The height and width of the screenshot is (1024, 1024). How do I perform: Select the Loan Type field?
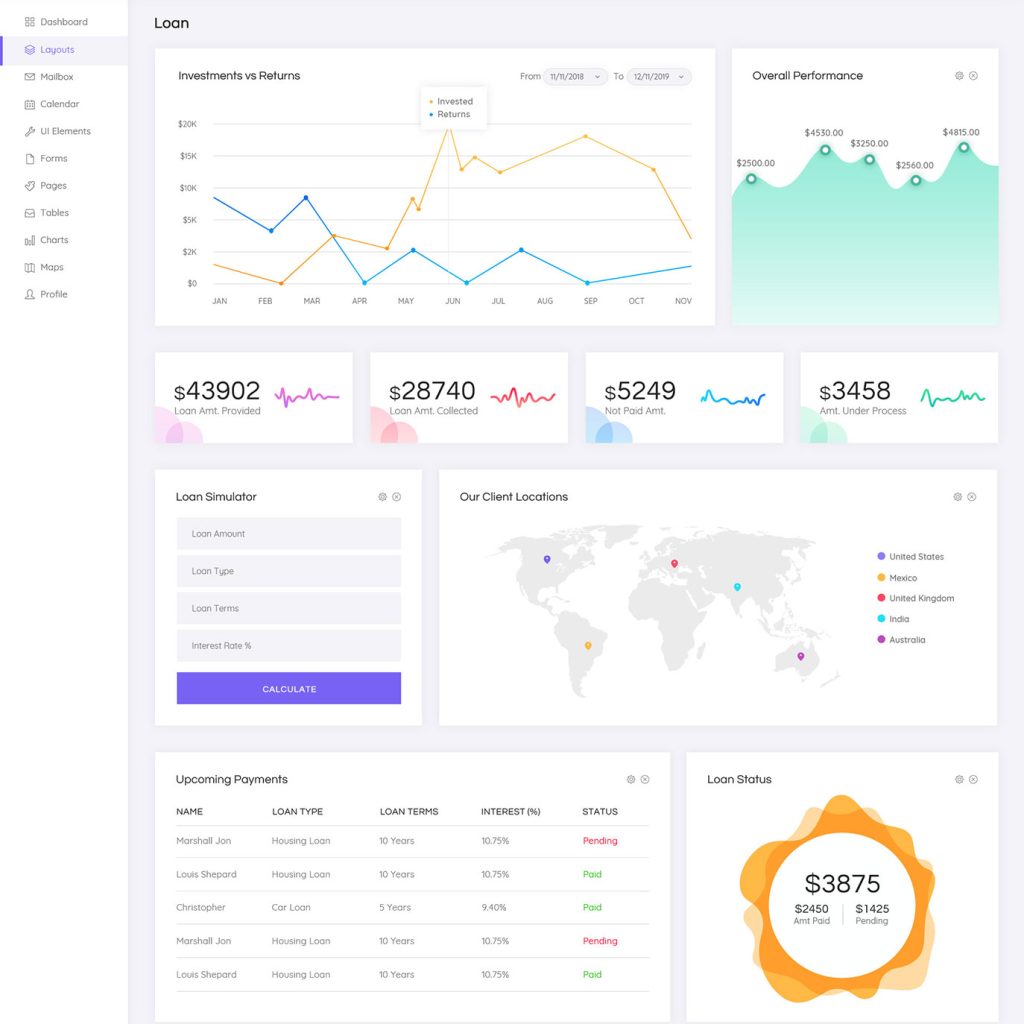click(289, 571)
